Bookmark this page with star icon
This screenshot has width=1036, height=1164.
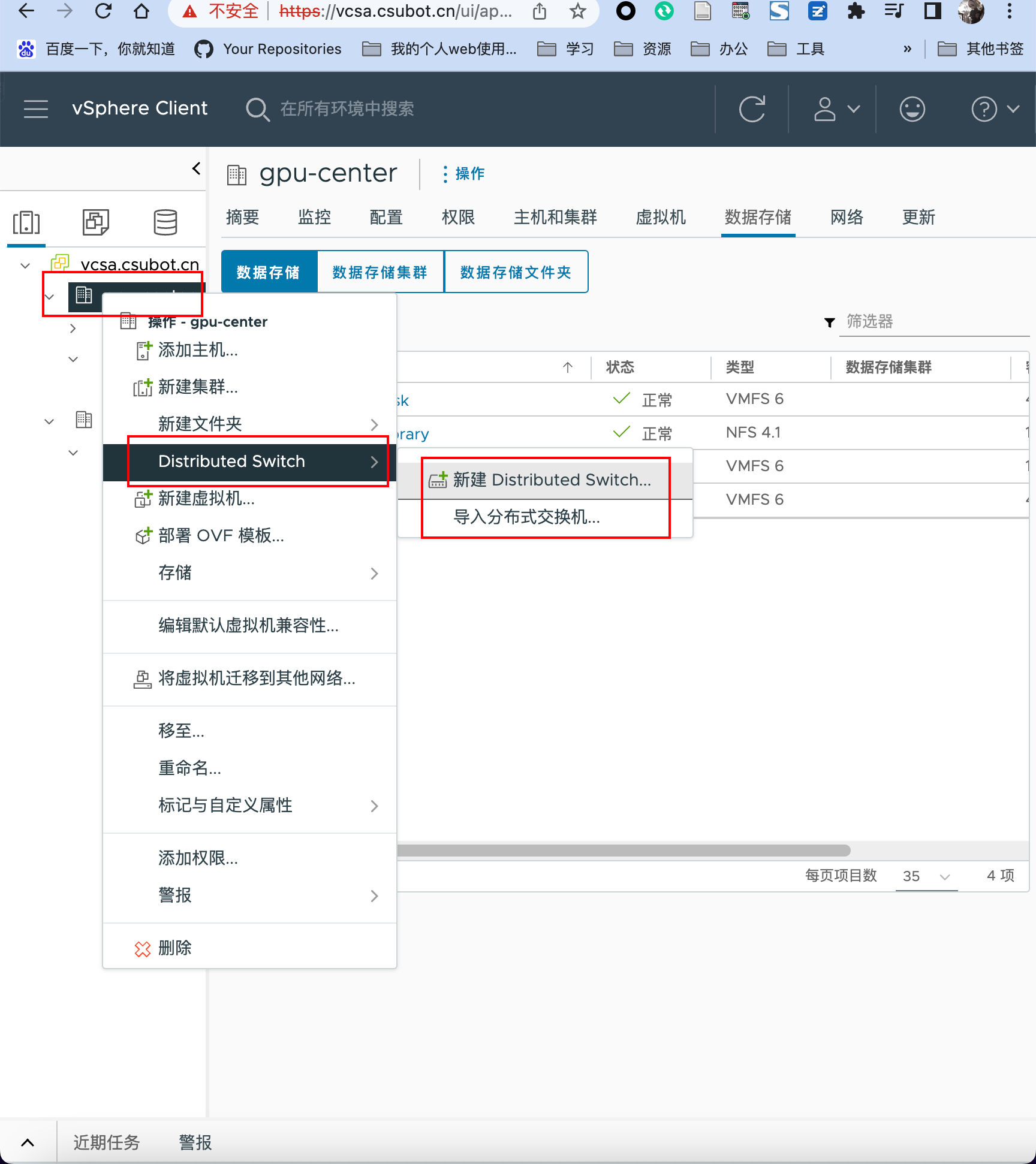[x=577, y=11]
